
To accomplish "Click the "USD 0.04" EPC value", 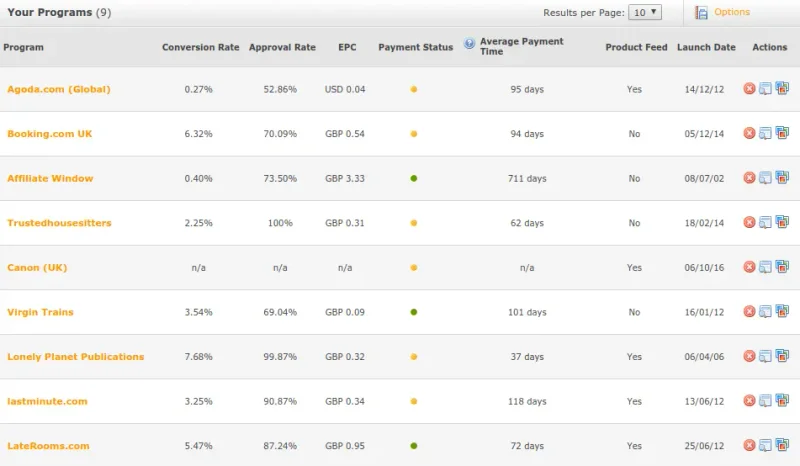I will (x=345, y=89).
